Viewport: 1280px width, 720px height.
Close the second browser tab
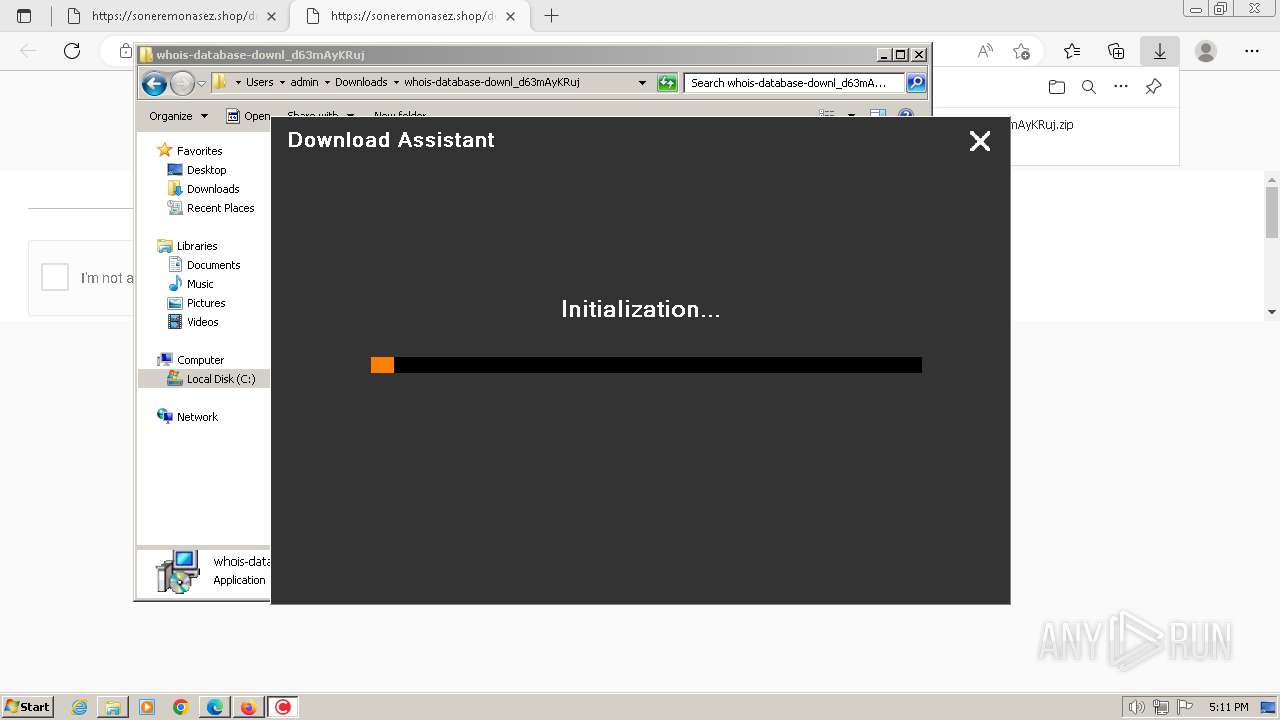(512, 16)
